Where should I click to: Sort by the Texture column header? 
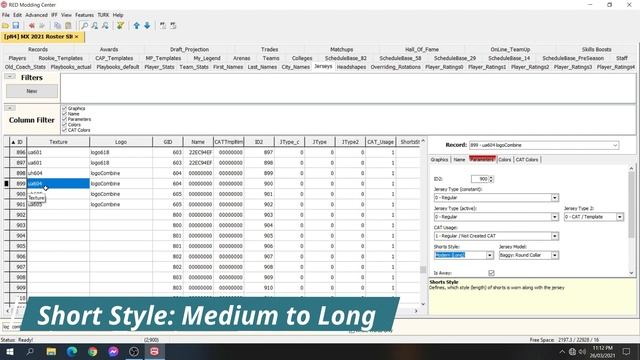[x=58, y=142]
